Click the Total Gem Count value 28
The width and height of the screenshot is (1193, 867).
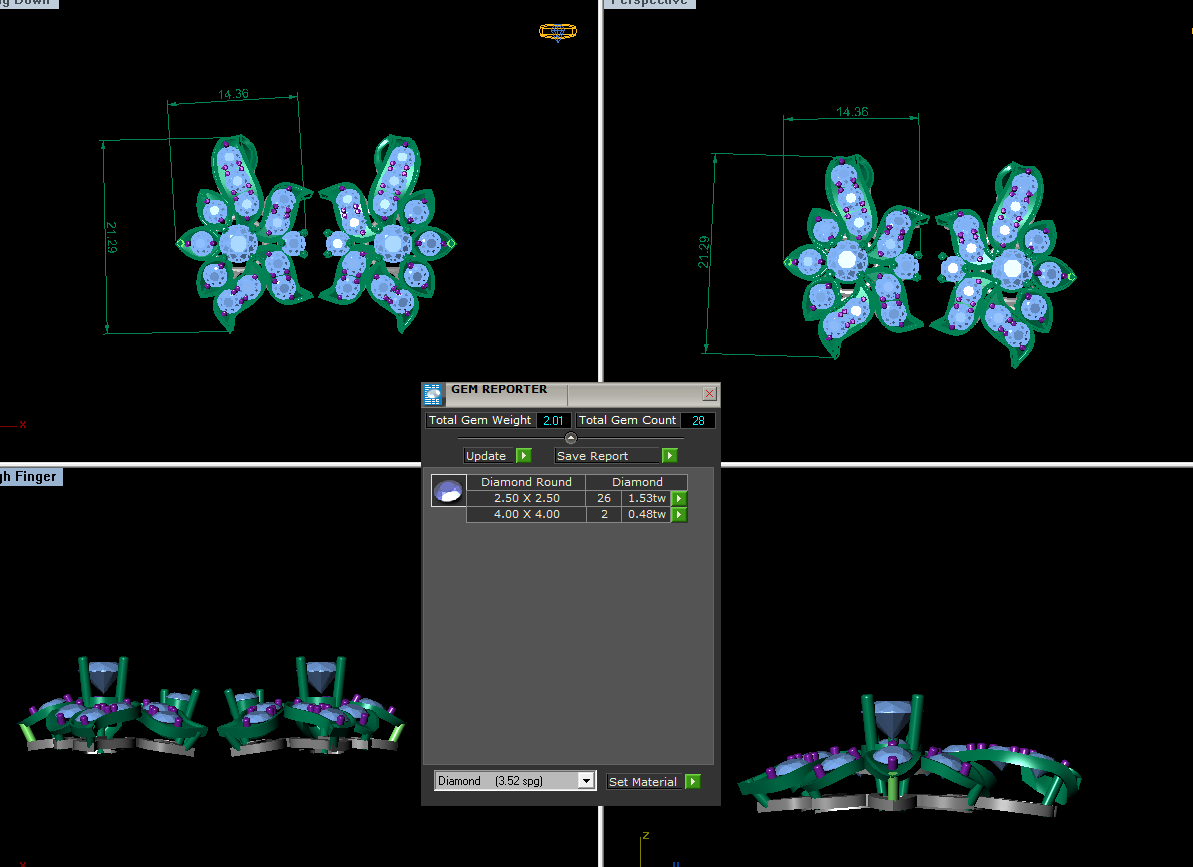point(698,420)
